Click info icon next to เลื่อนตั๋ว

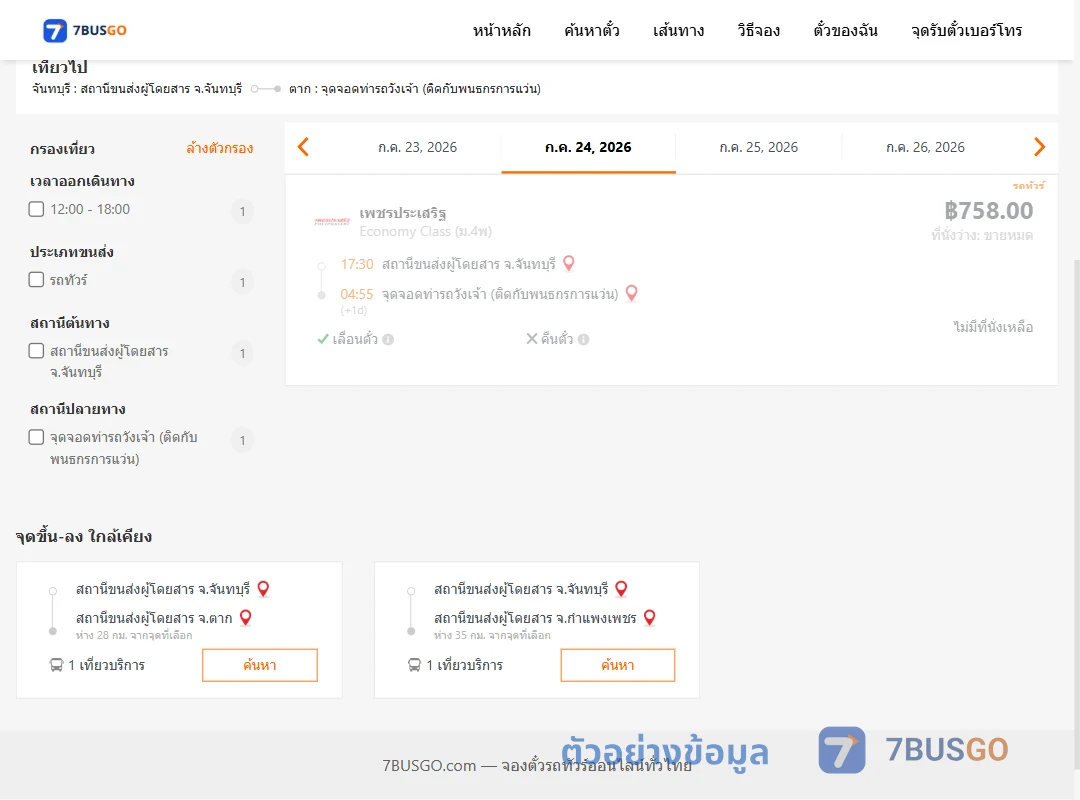[x=388, y=339]
